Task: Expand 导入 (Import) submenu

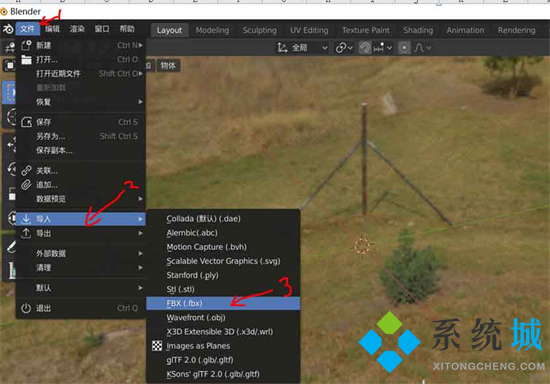Action: [x=81, y=219]
